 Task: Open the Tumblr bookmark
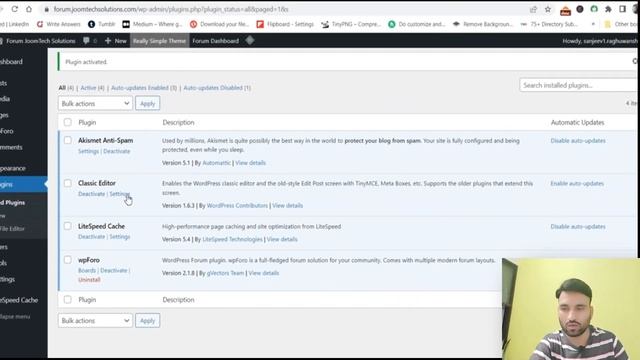[x=102, y=24]
